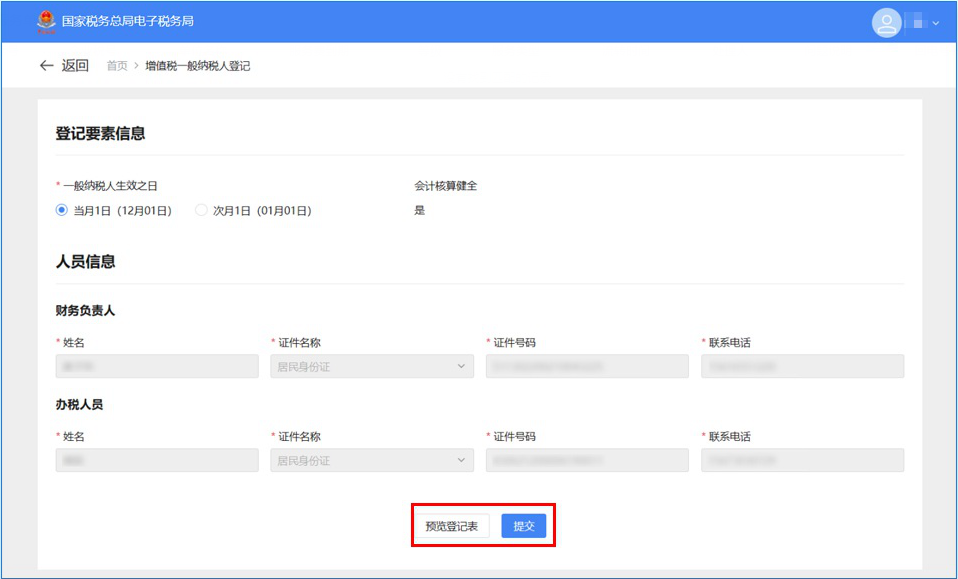Viewport: 958px width, 579px height.
Task: Click the 办税人员 姓名 input field
Action: 143,460
